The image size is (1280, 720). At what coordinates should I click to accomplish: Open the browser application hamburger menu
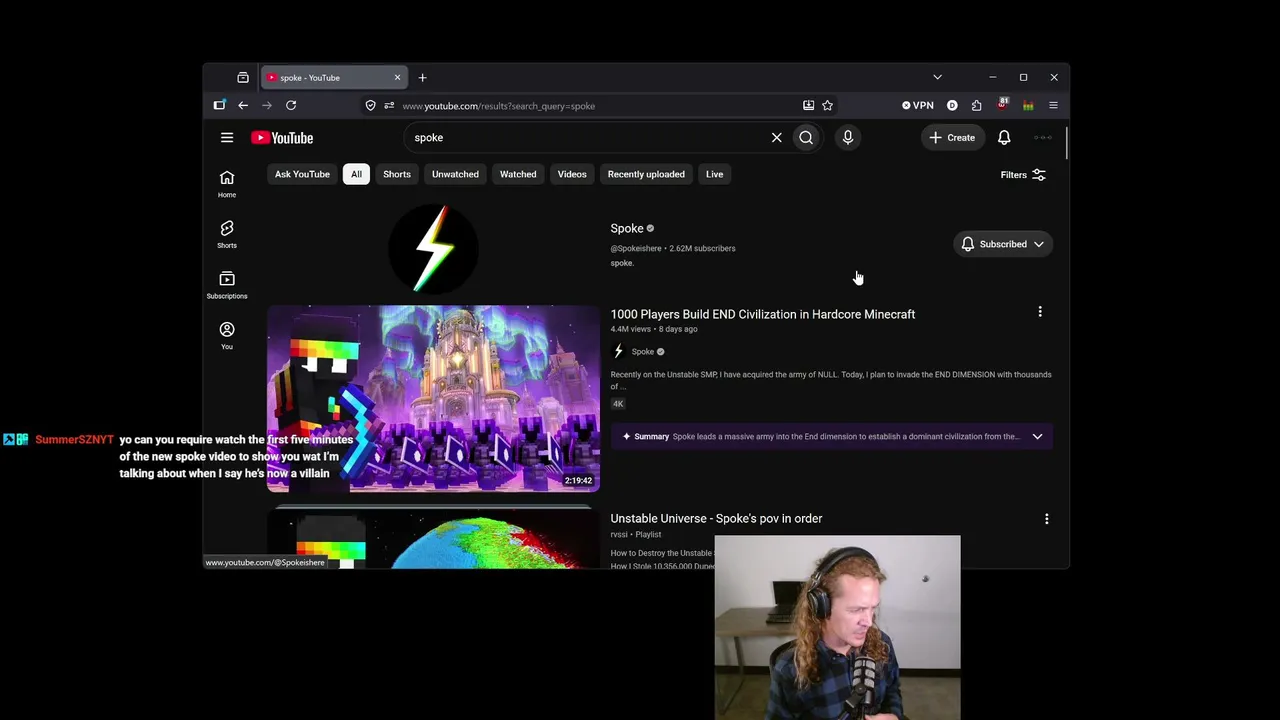[x=1053, y=105]
